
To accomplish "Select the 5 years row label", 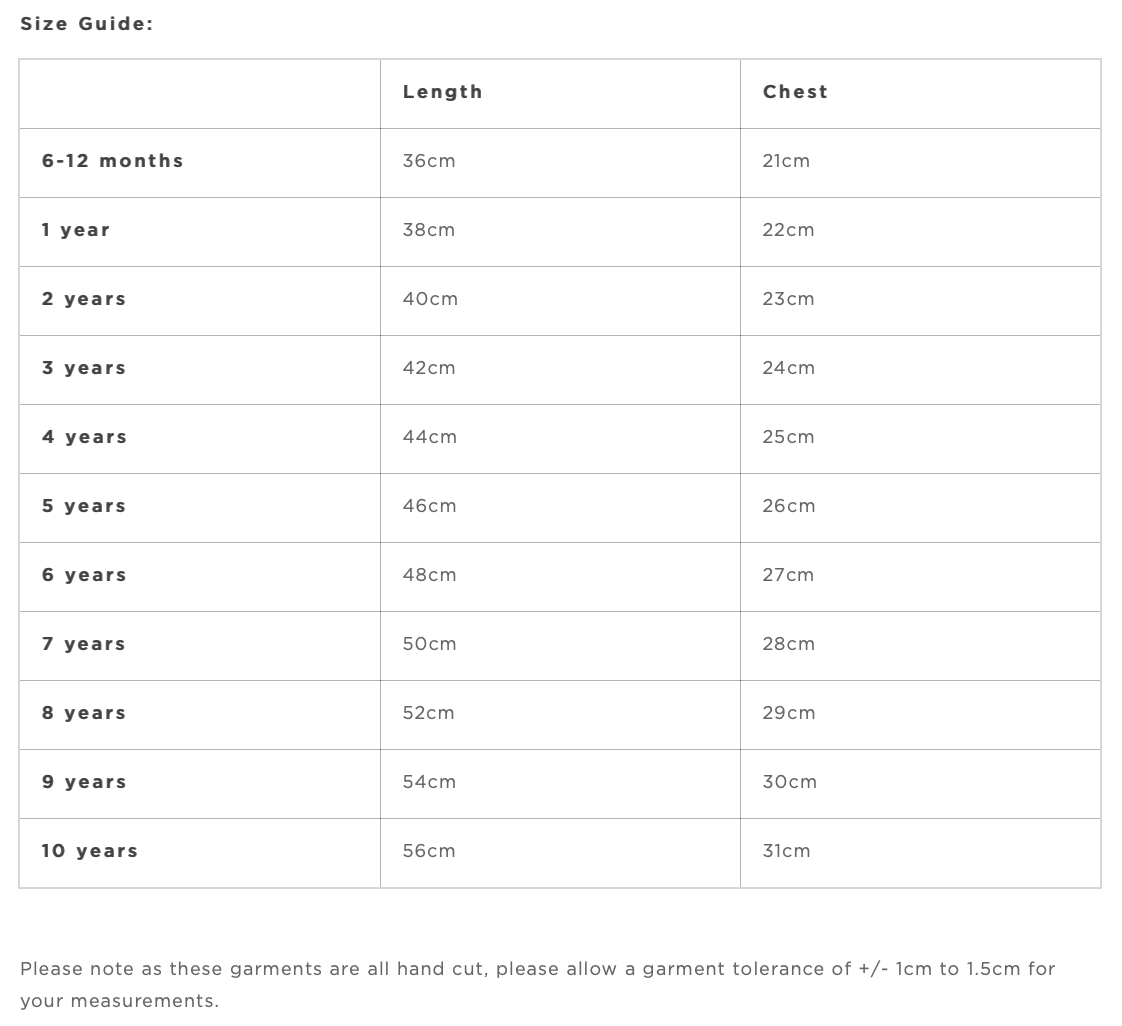I will click(84, 506).
